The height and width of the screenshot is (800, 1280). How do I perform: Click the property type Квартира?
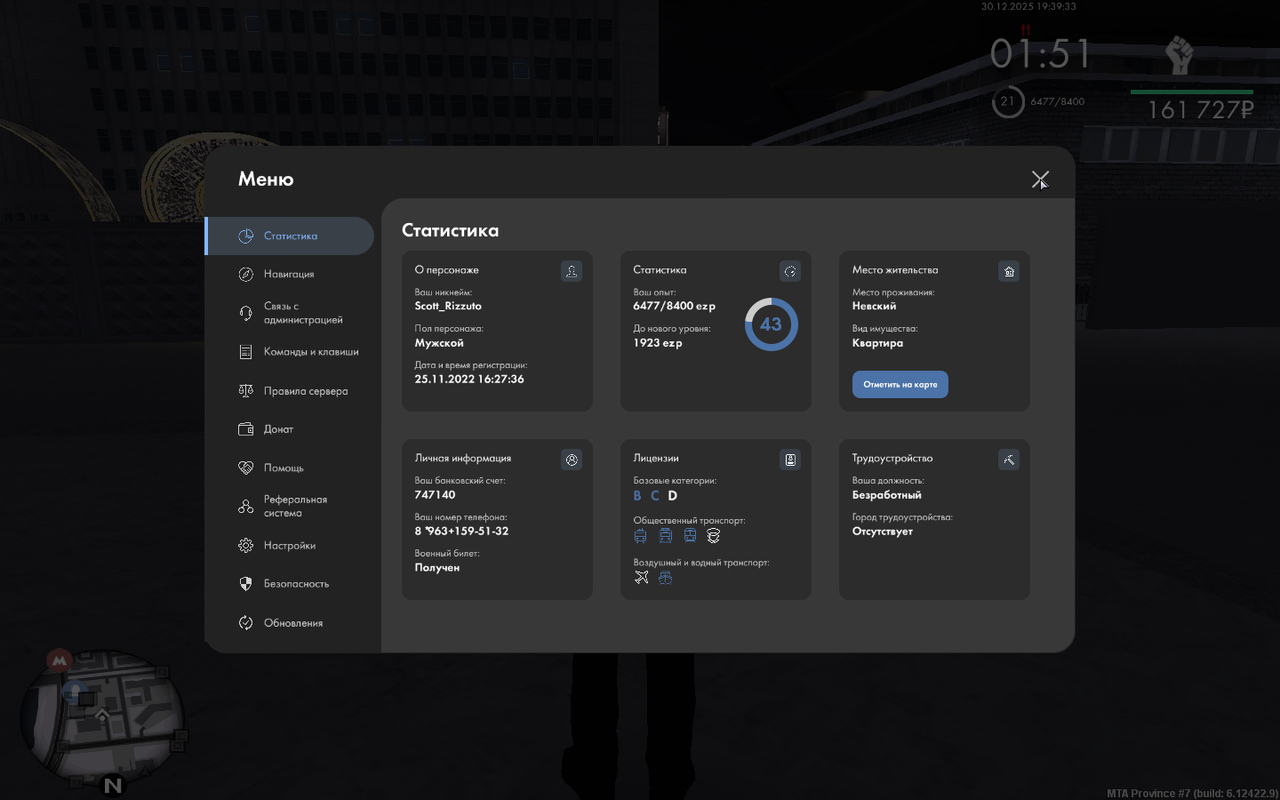click(x=877, y=343)
